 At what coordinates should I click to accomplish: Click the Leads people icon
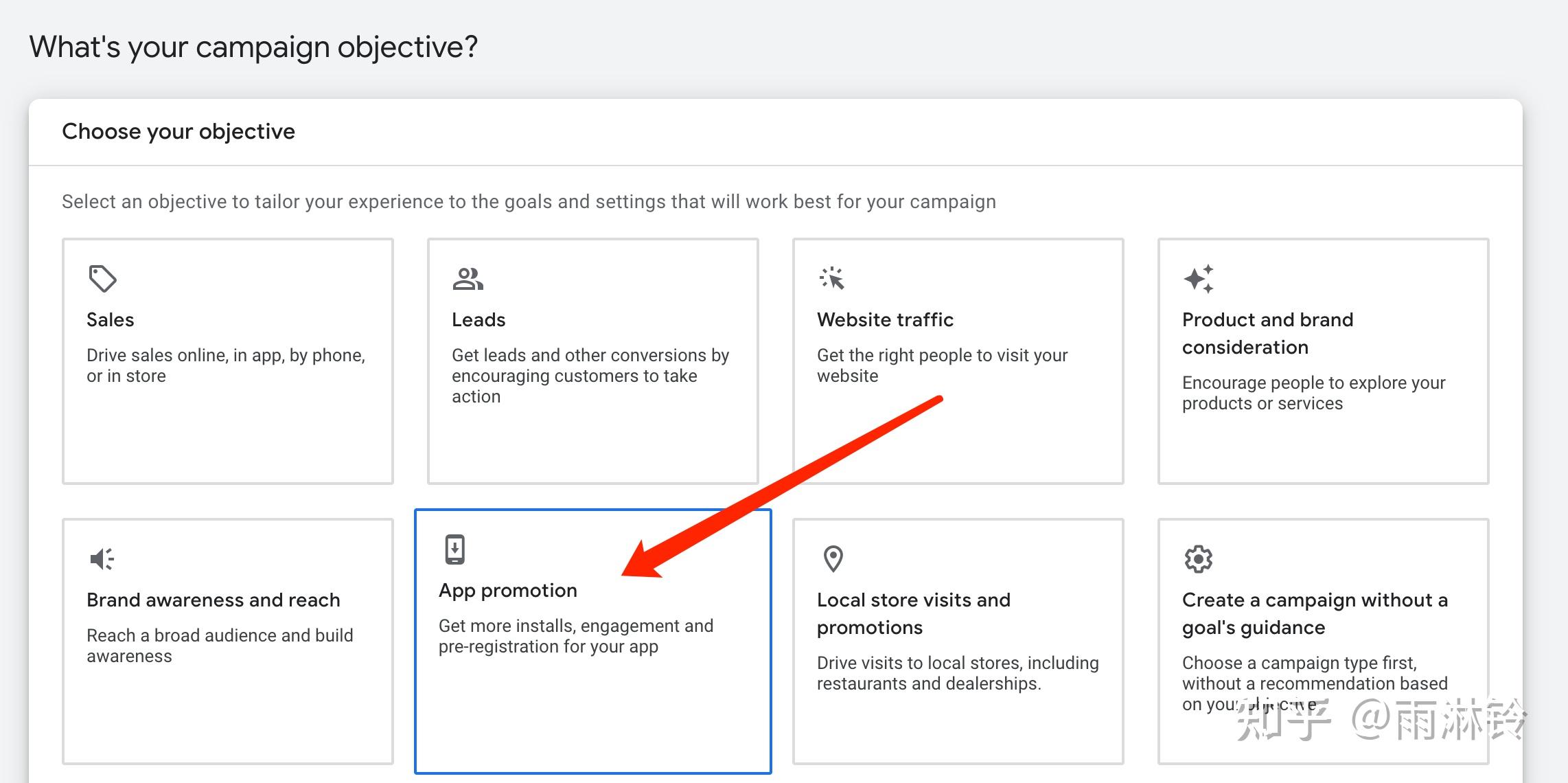[468, 278]
